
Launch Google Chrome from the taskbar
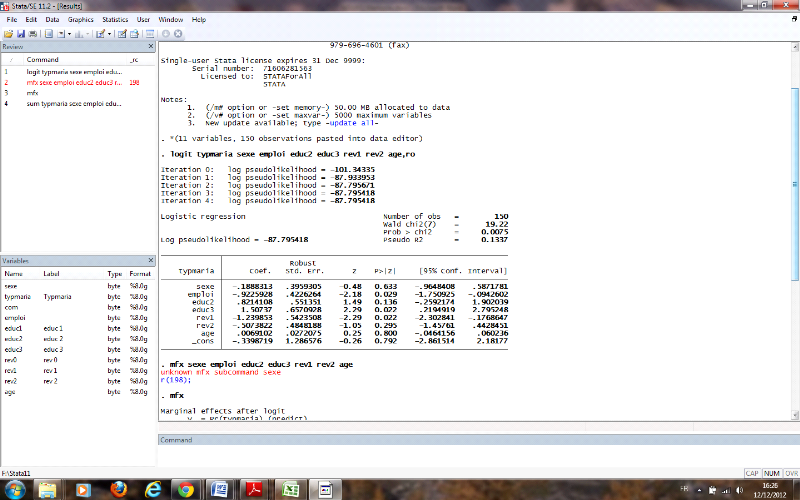(183, 489)
